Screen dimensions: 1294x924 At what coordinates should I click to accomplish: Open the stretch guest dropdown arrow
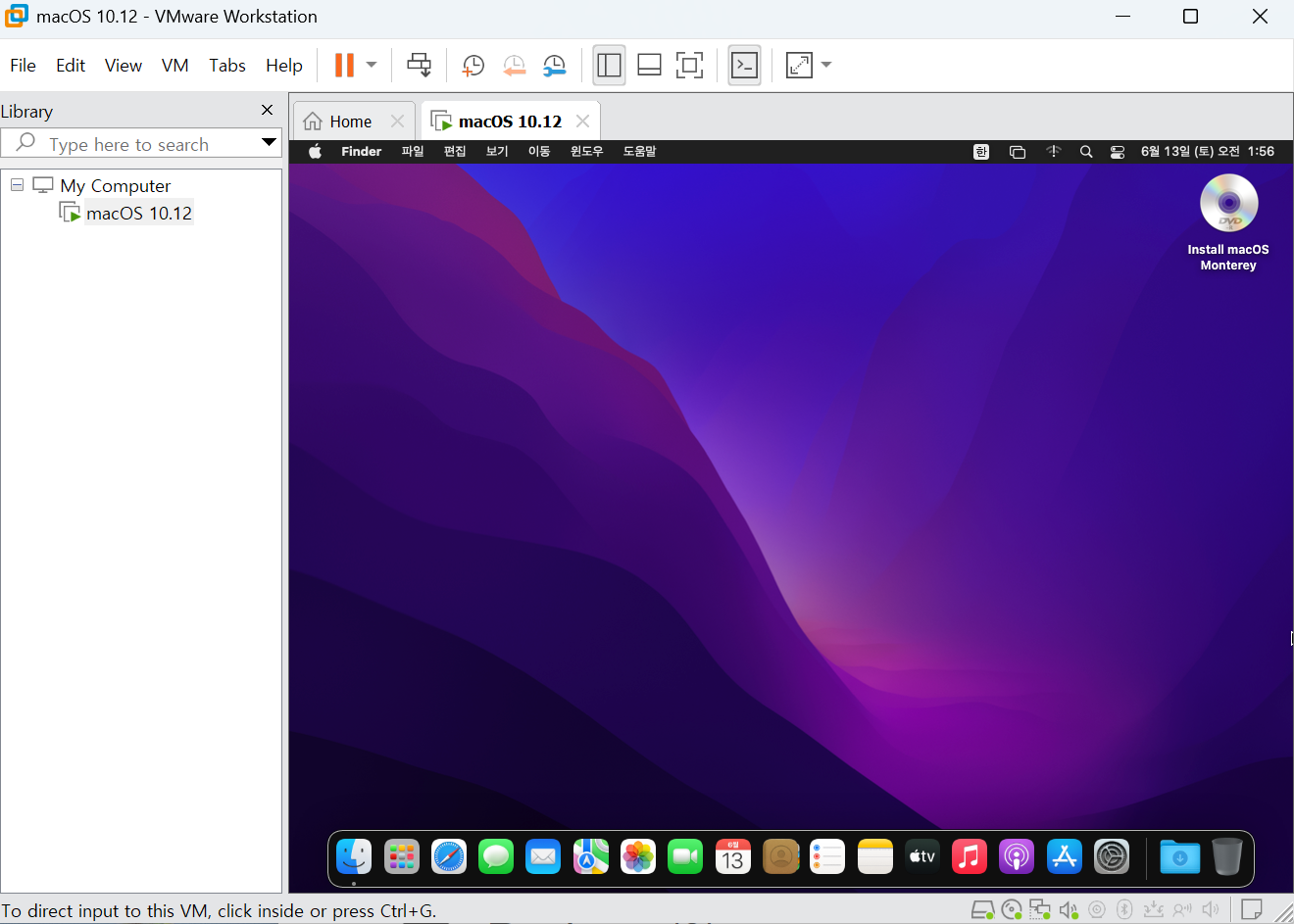(x=826, y=66)
